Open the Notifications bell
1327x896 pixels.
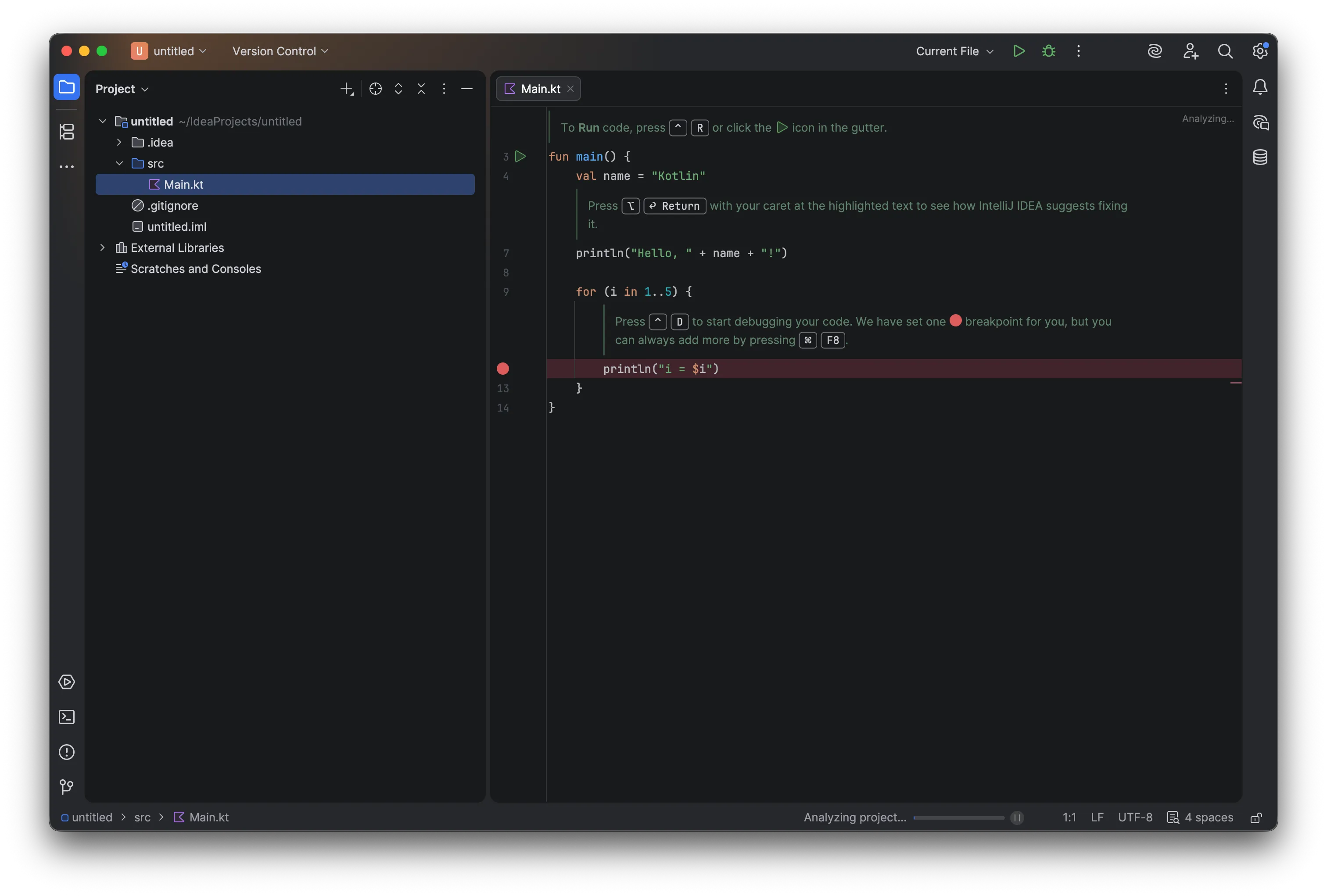pyautogui.click(x=1260, y=87)
